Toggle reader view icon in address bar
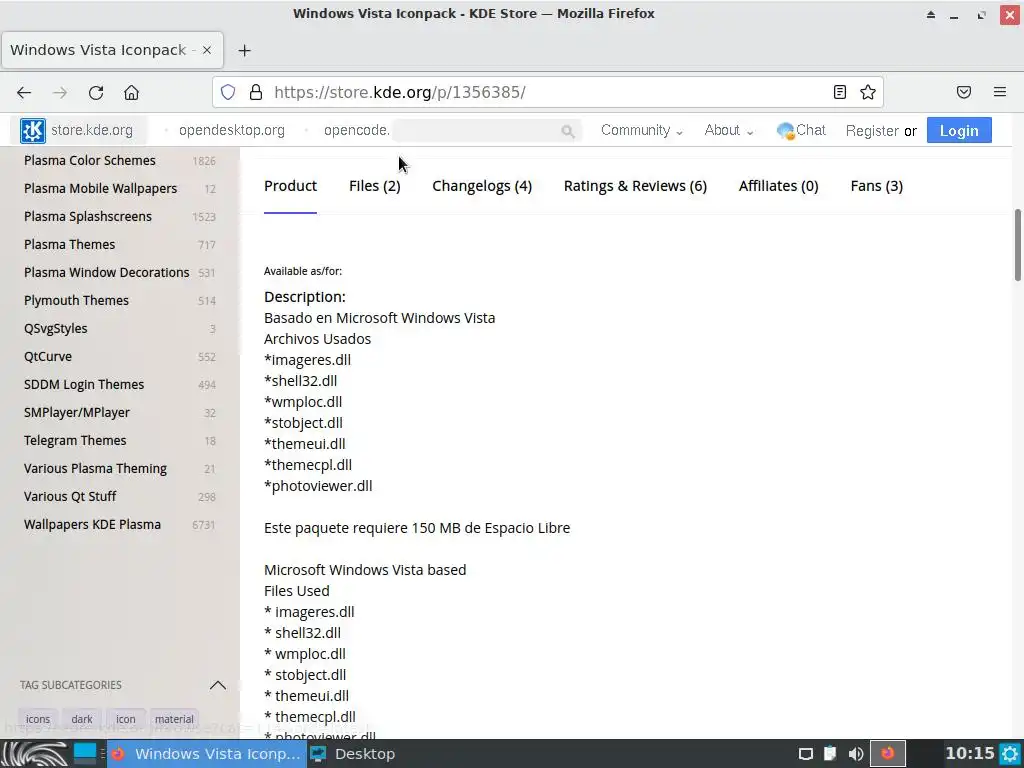1024x768 pixels. pyautogui.click(x=840, y=92)
